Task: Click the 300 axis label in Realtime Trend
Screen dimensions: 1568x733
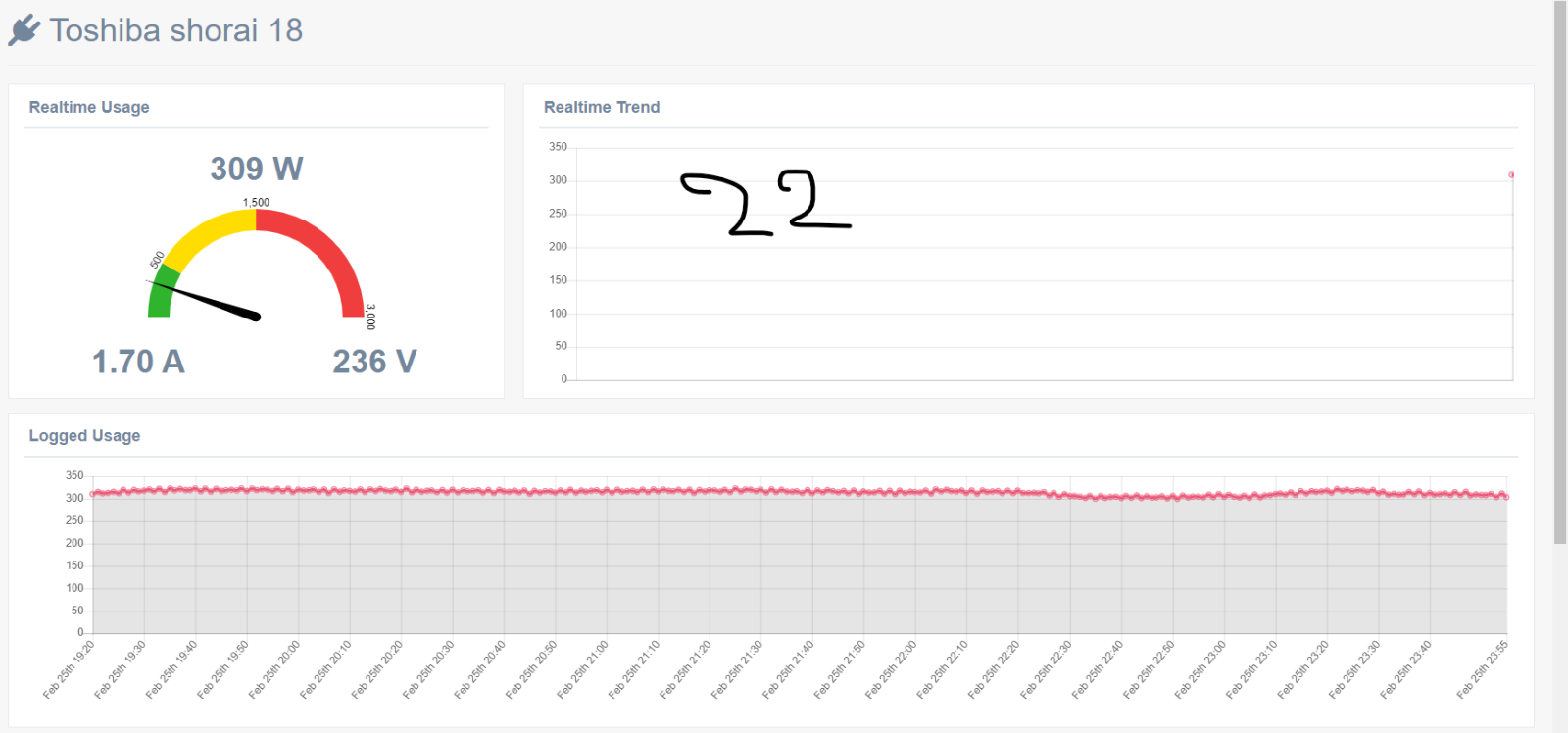Action: [558, 180]
